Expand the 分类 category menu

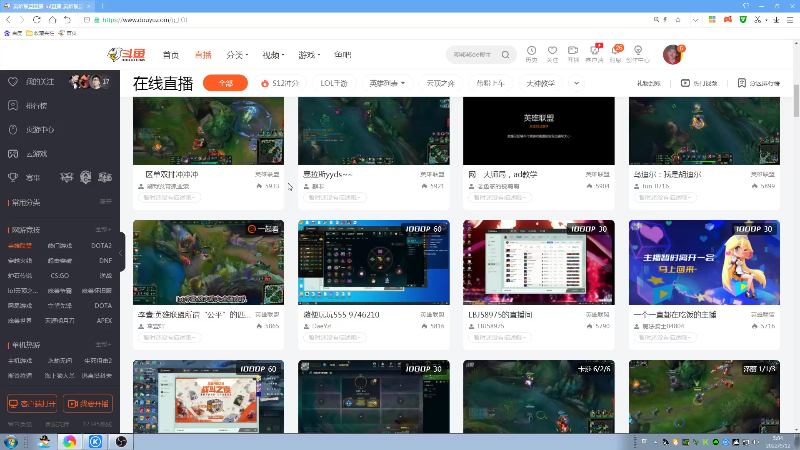(x=237, y=55)
